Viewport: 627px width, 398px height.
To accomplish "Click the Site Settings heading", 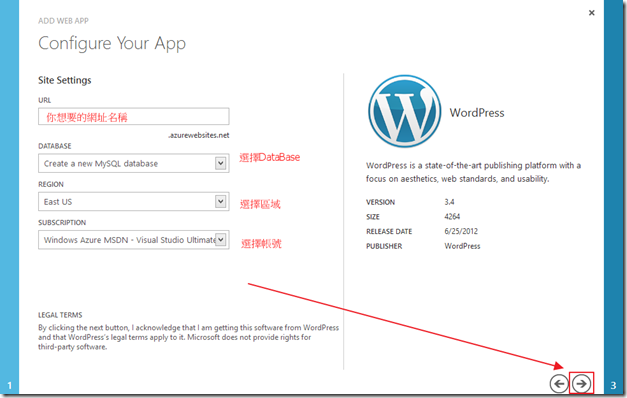I will (x=64, y=80).
